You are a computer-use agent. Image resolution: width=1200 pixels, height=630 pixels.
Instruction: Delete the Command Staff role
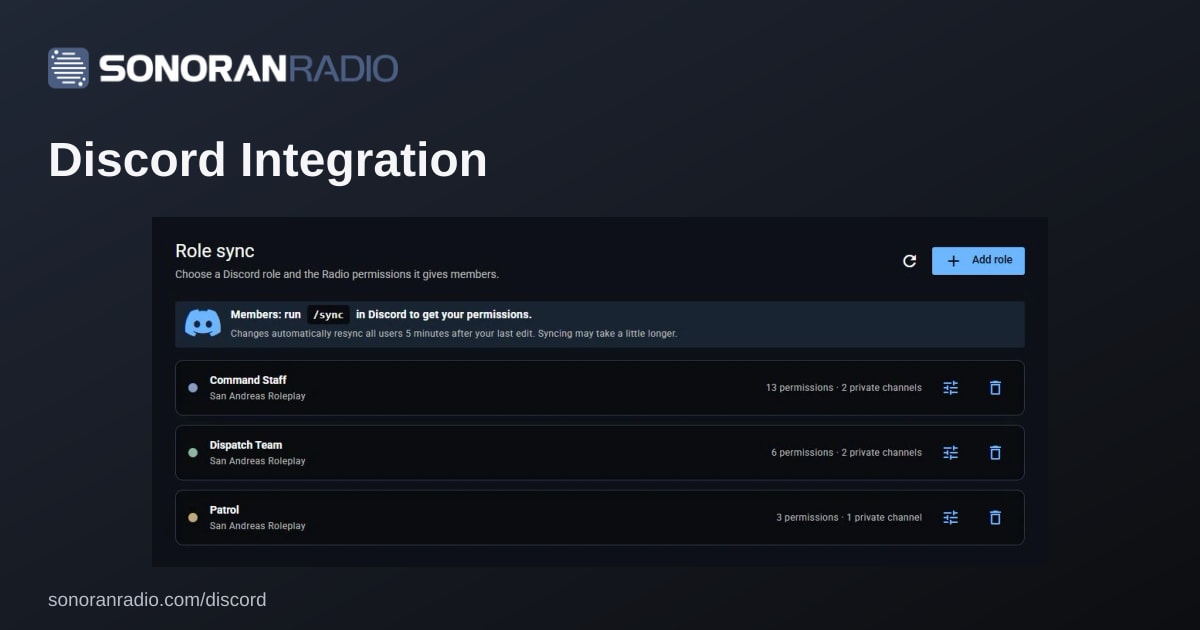(x=995, y=388)
